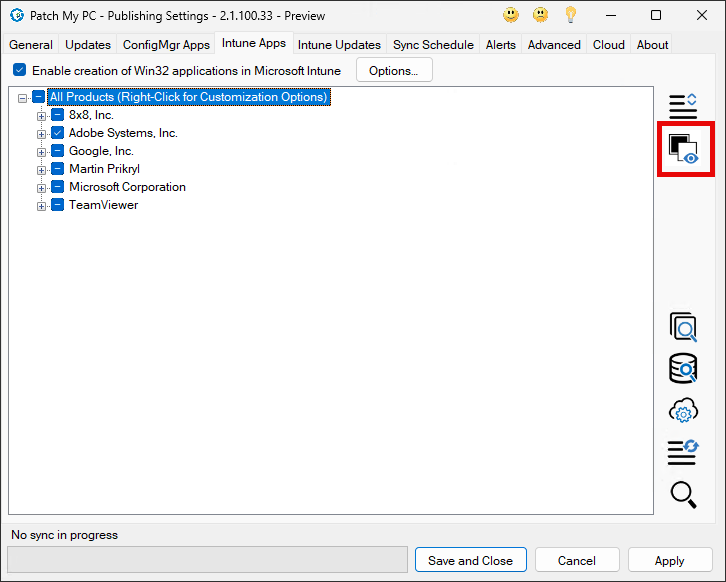The image size is (726, 582).
Task: Switch to the Sync Schedule tab
Action: pyautogui.click(x=434, y=45)
